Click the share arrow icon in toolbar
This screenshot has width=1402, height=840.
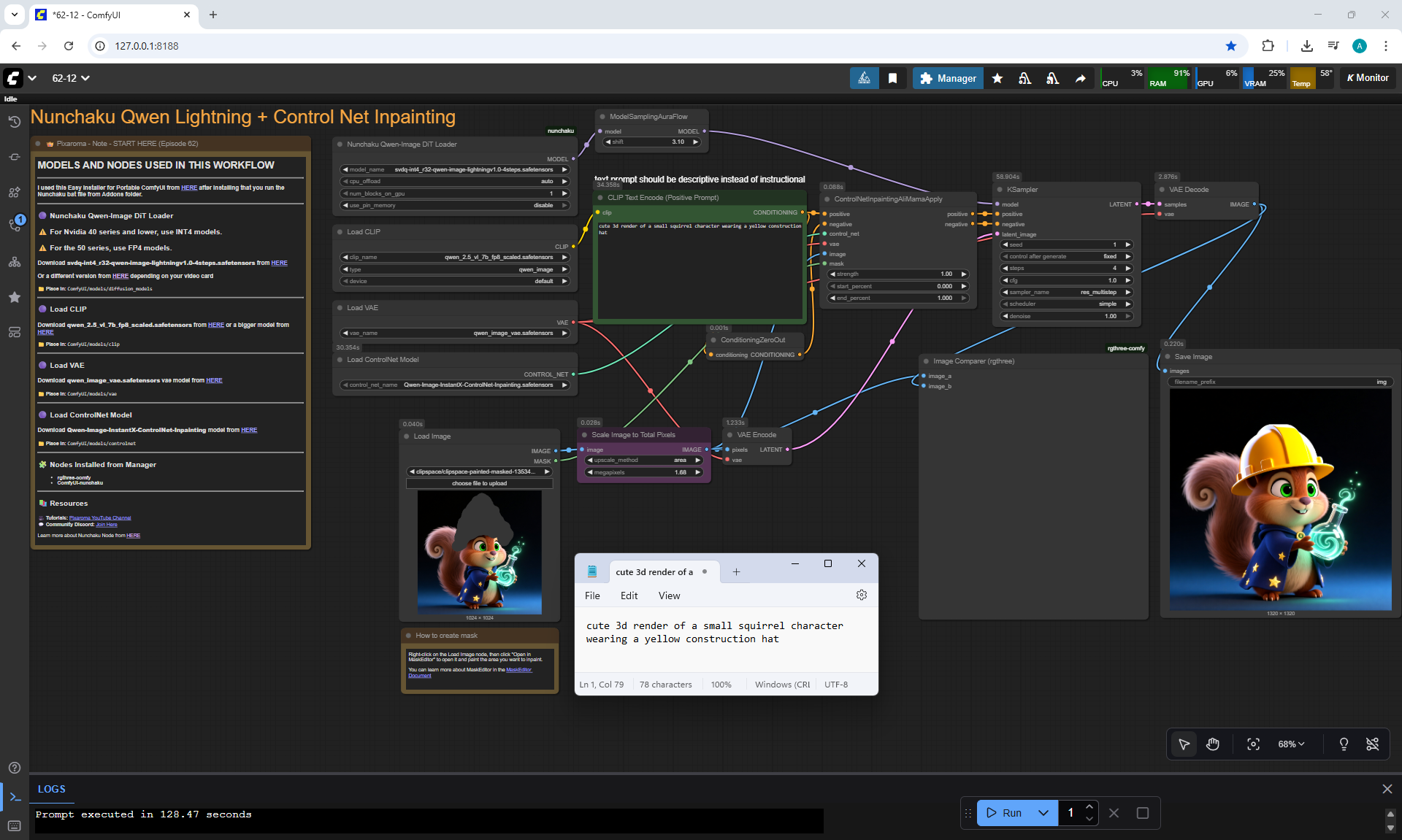tap(1080, 78)
